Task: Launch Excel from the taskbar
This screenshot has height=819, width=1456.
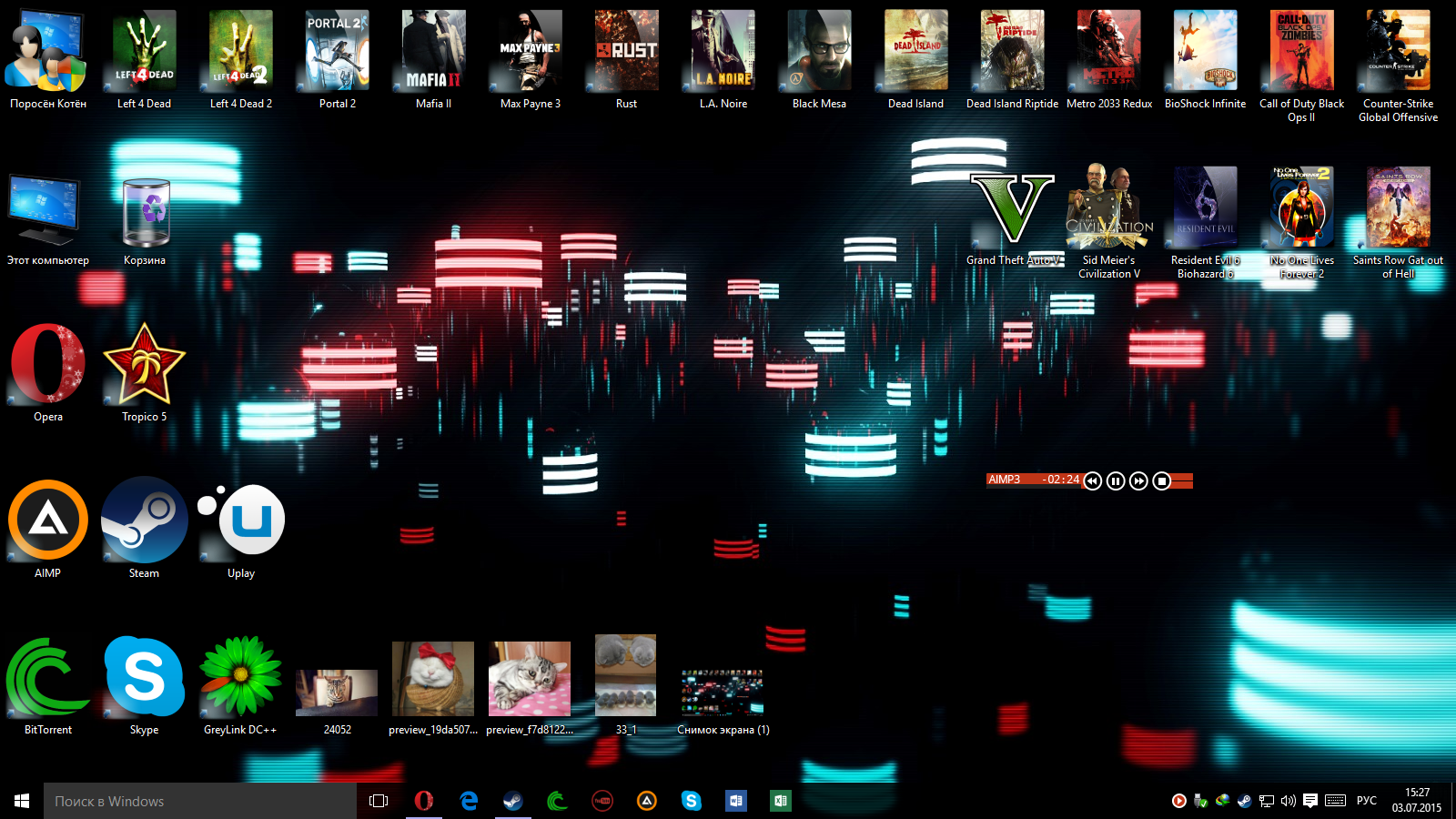Action: pos(781,801)
